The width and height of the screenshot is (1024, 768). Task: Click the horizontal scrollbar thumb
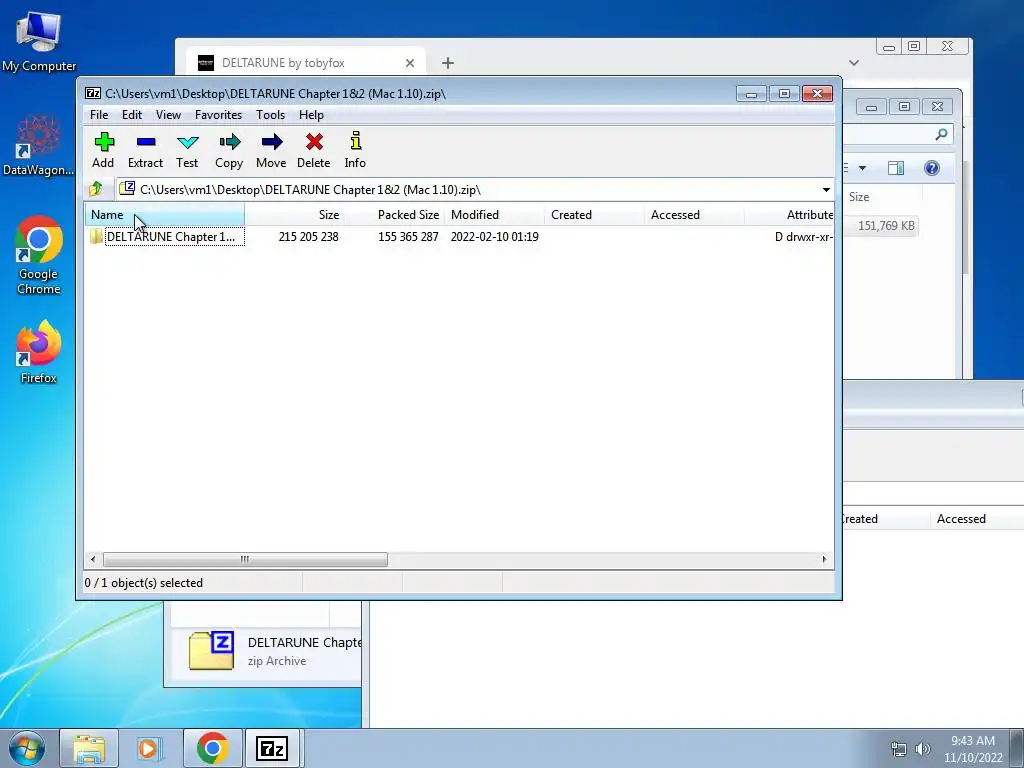point(245,559)
